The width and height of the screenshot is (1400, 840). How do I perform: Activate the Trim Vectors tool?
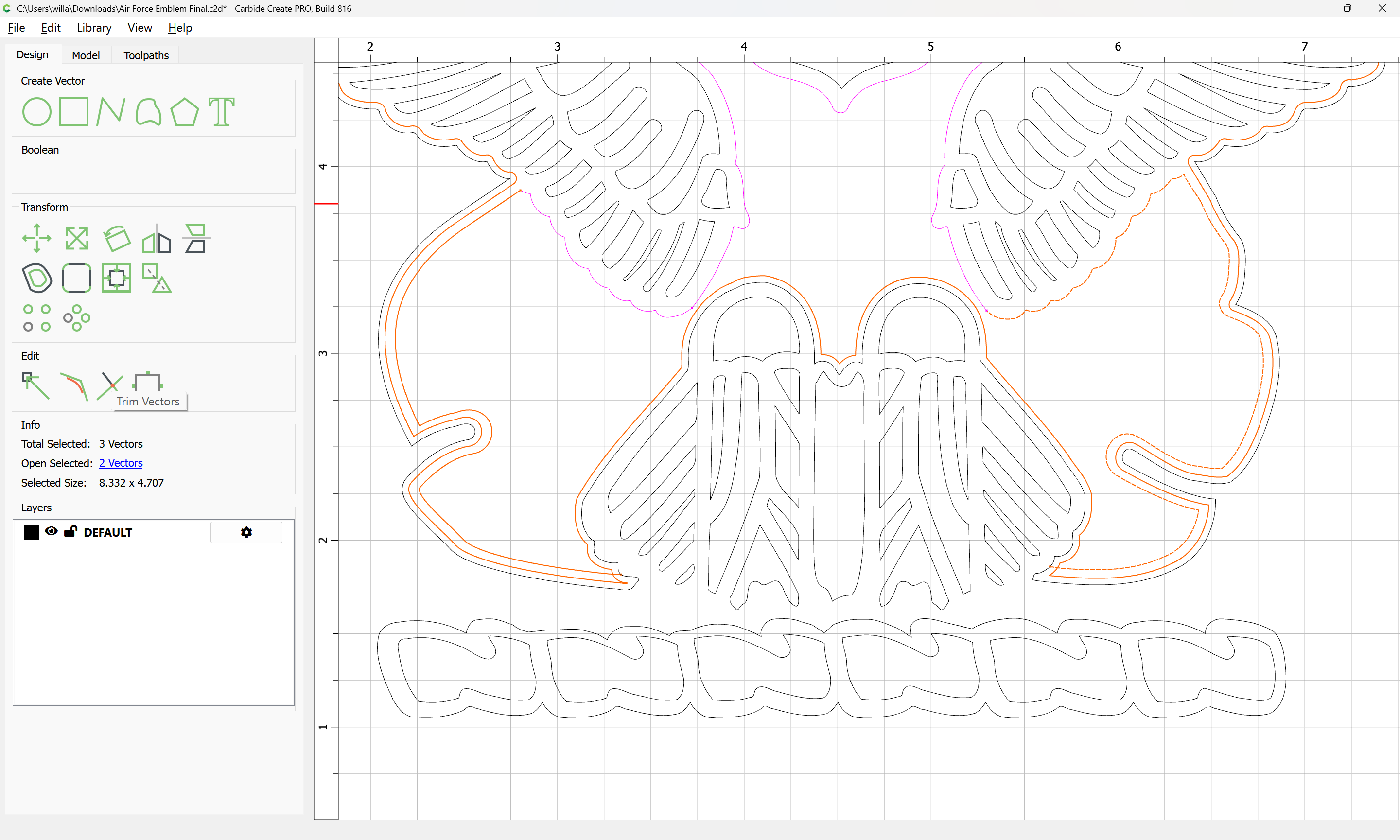(x=110, y=386)
